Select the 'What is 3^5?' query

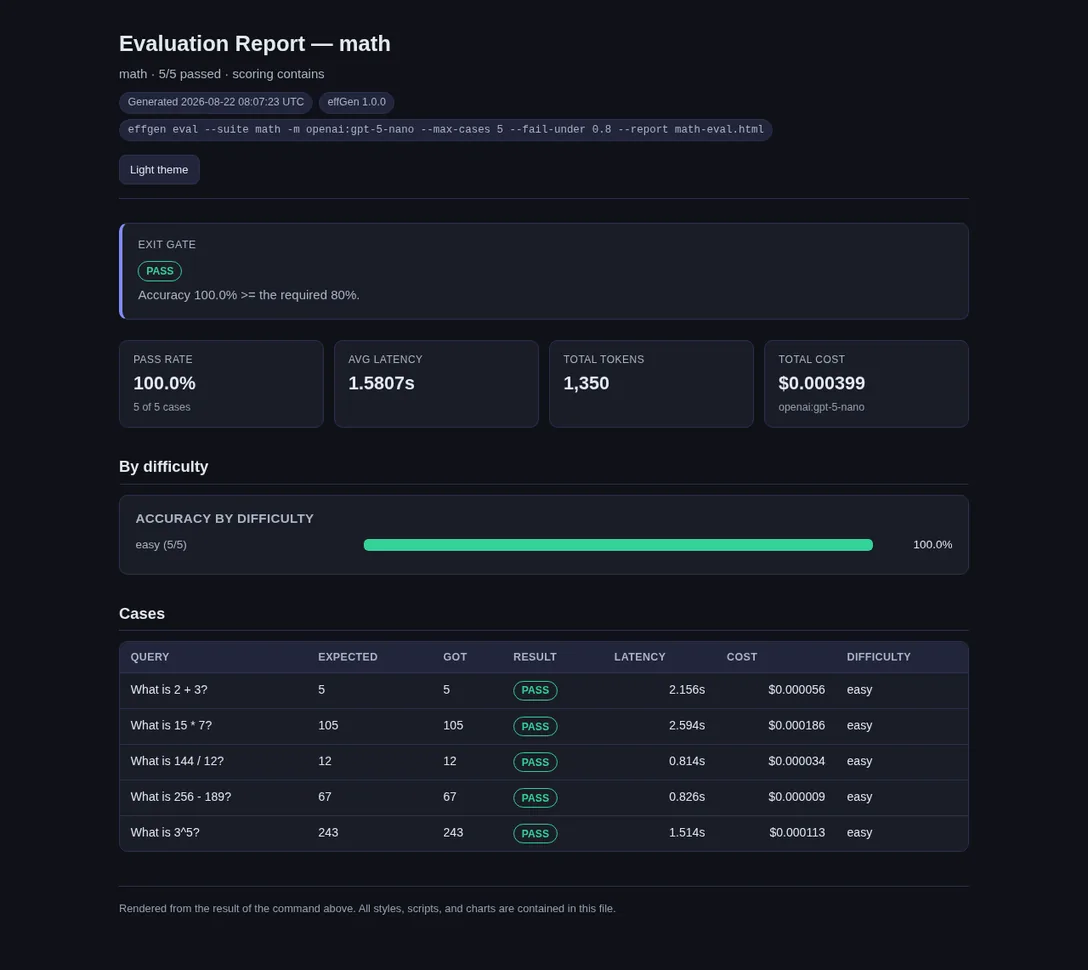coord(165,833)
